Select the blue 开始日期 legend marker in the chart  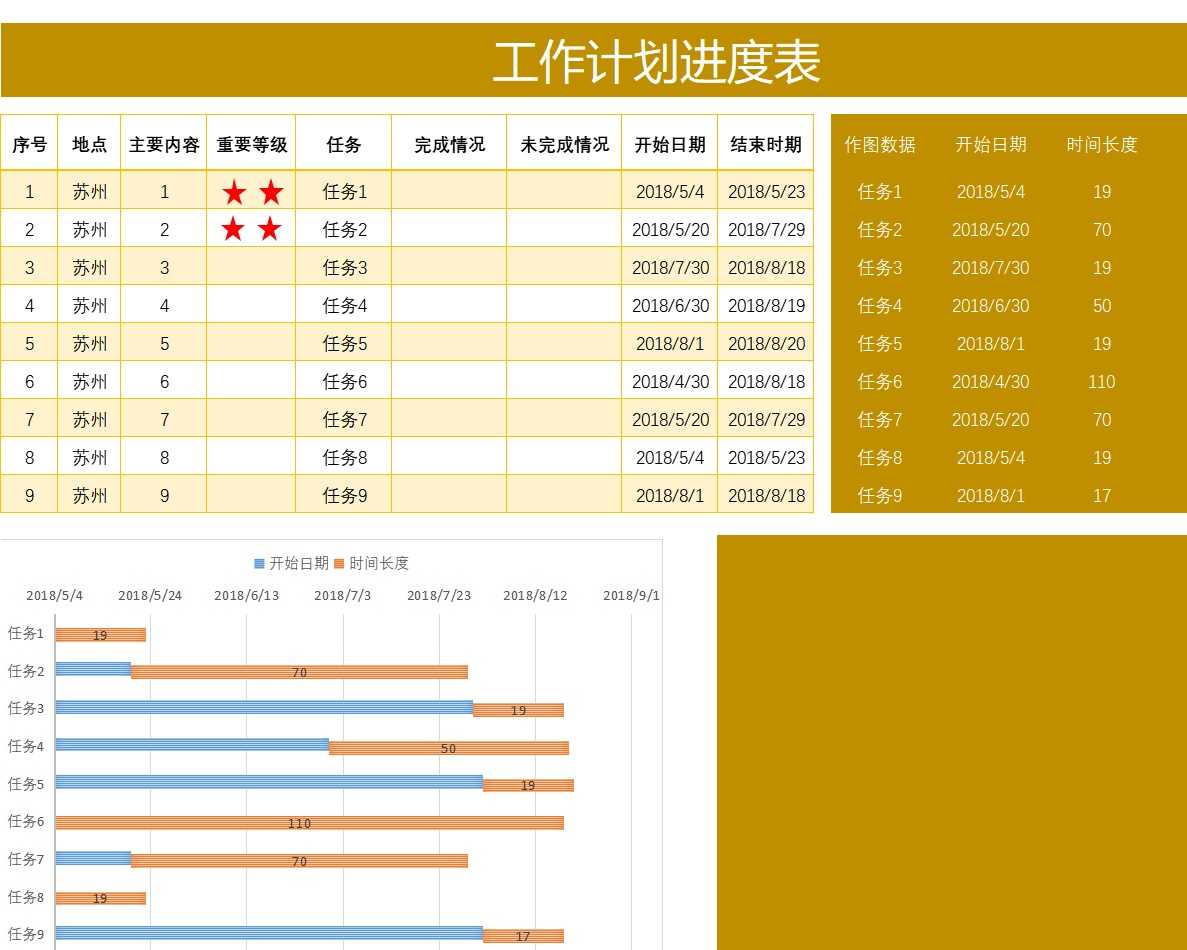click(258, 563)
